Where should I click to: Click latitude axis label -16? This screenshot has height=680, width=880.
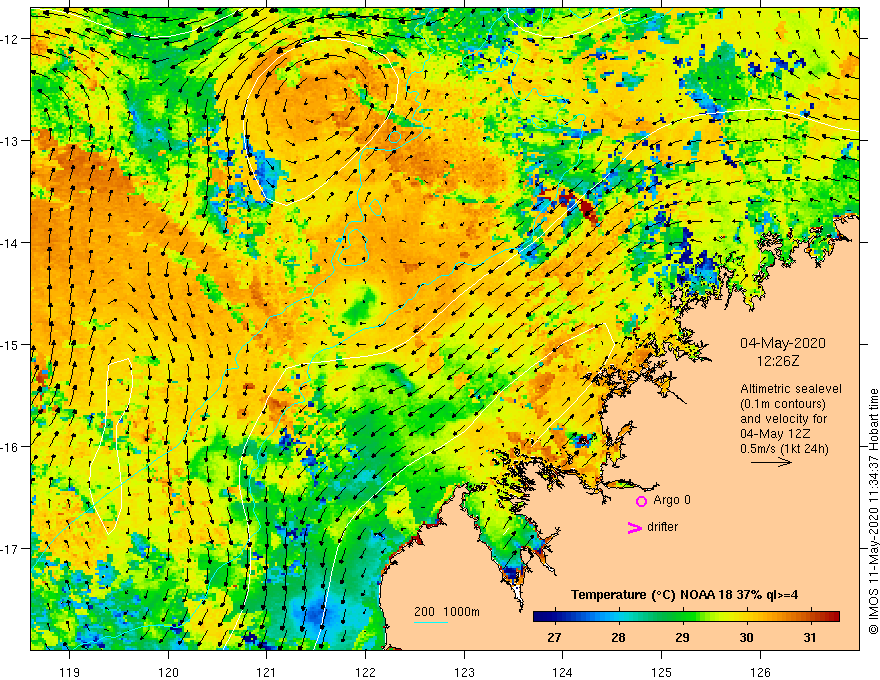coord(10,447)
